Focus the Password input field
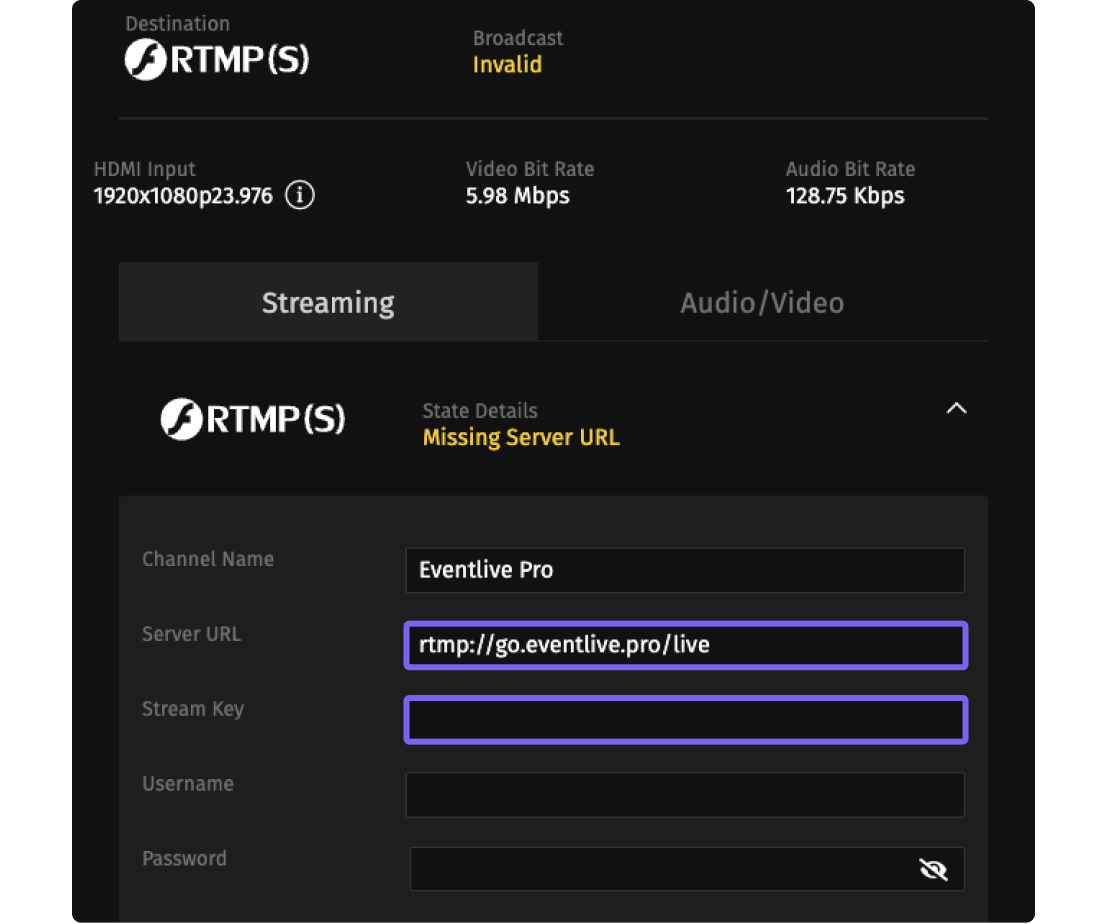This screenshot has height=924, width=1104. tap(660, 870)
